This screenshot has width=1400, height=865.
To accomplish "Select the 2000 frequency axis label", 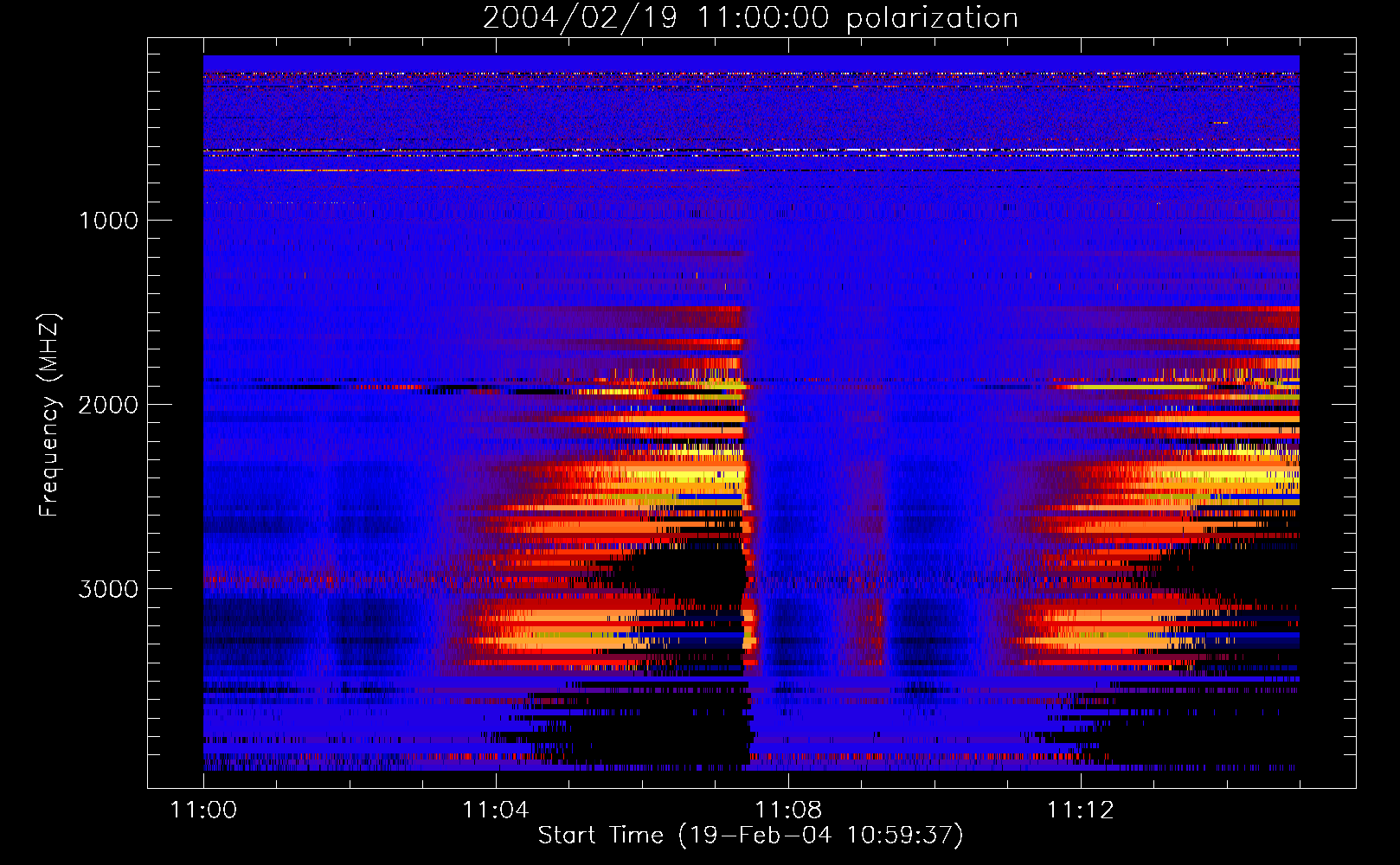I will [x=108, y=405].
